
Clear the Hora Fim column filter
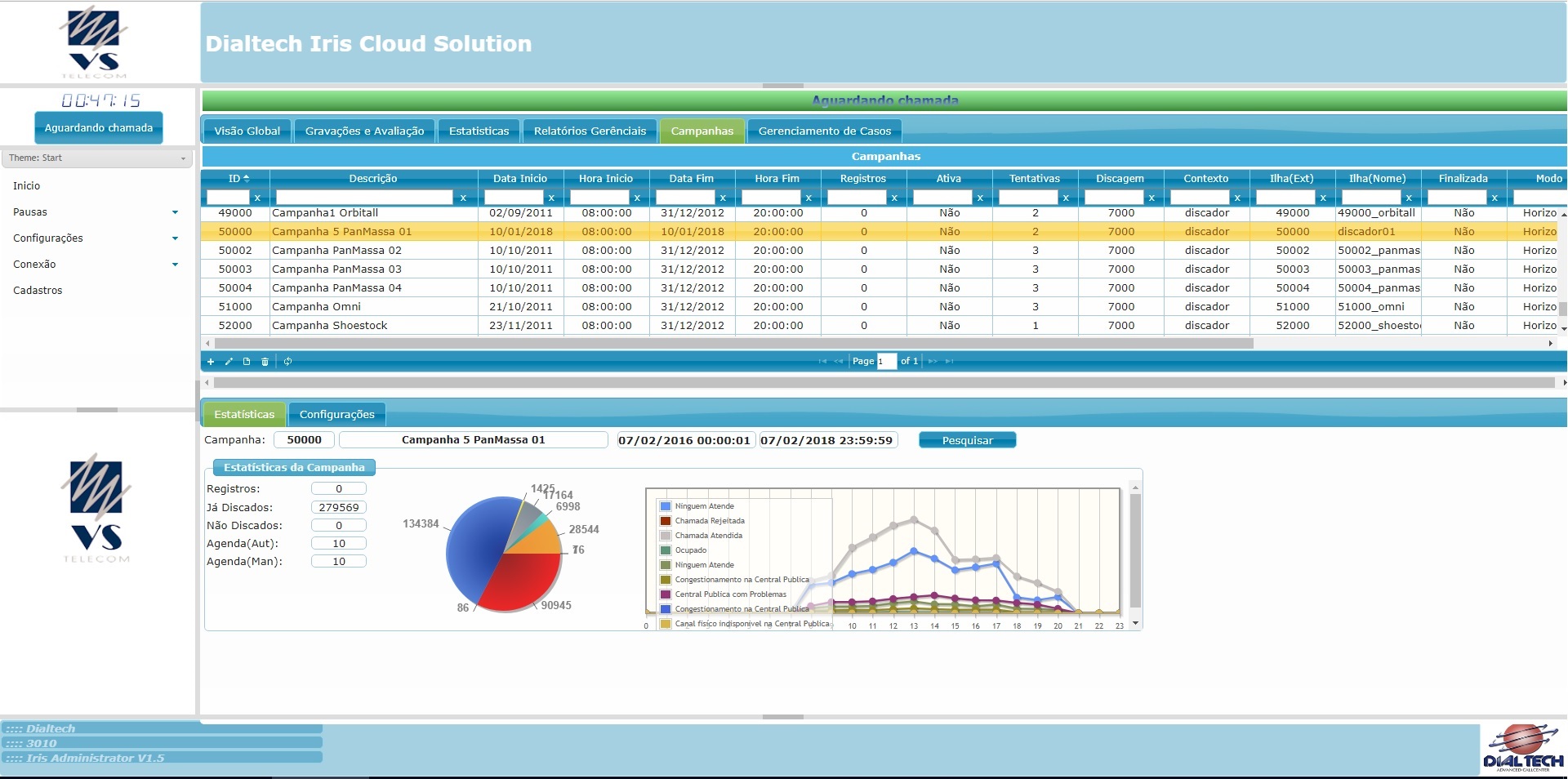tap(808, 198)
